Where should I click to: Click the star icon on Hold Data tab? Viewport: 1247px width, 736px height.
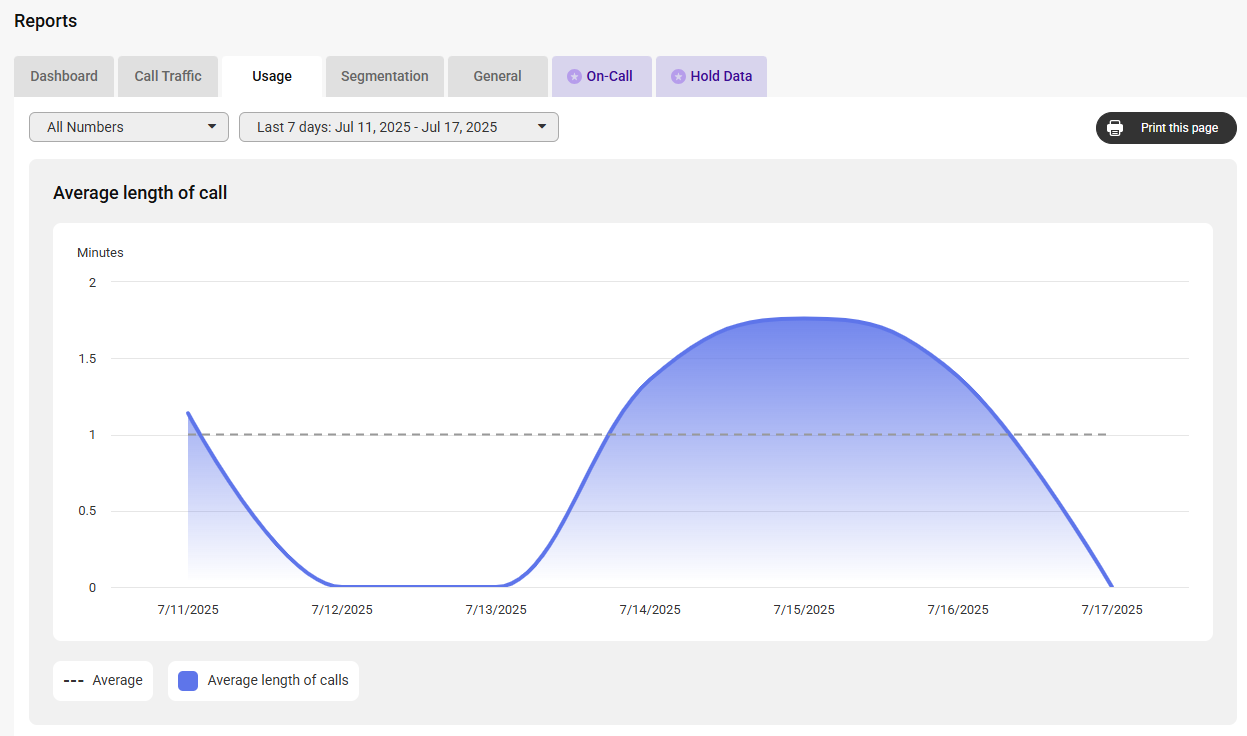678,77
